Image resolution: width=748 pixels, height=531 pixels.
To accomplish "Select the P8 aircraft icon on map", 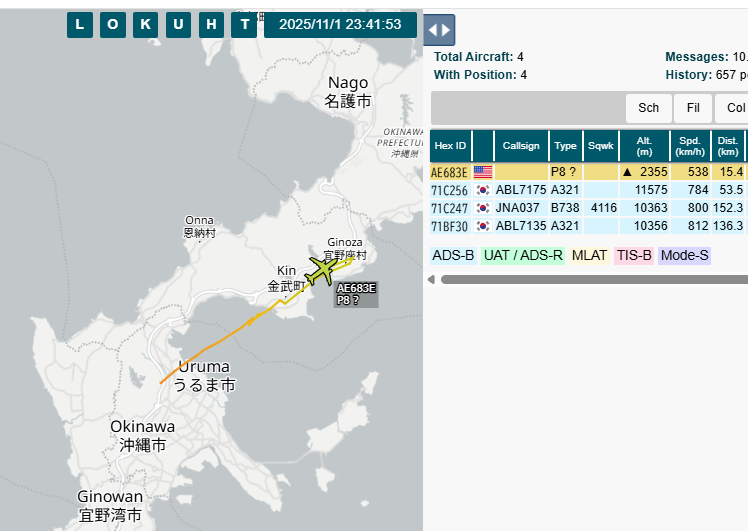I will click(x=322, y=271).
